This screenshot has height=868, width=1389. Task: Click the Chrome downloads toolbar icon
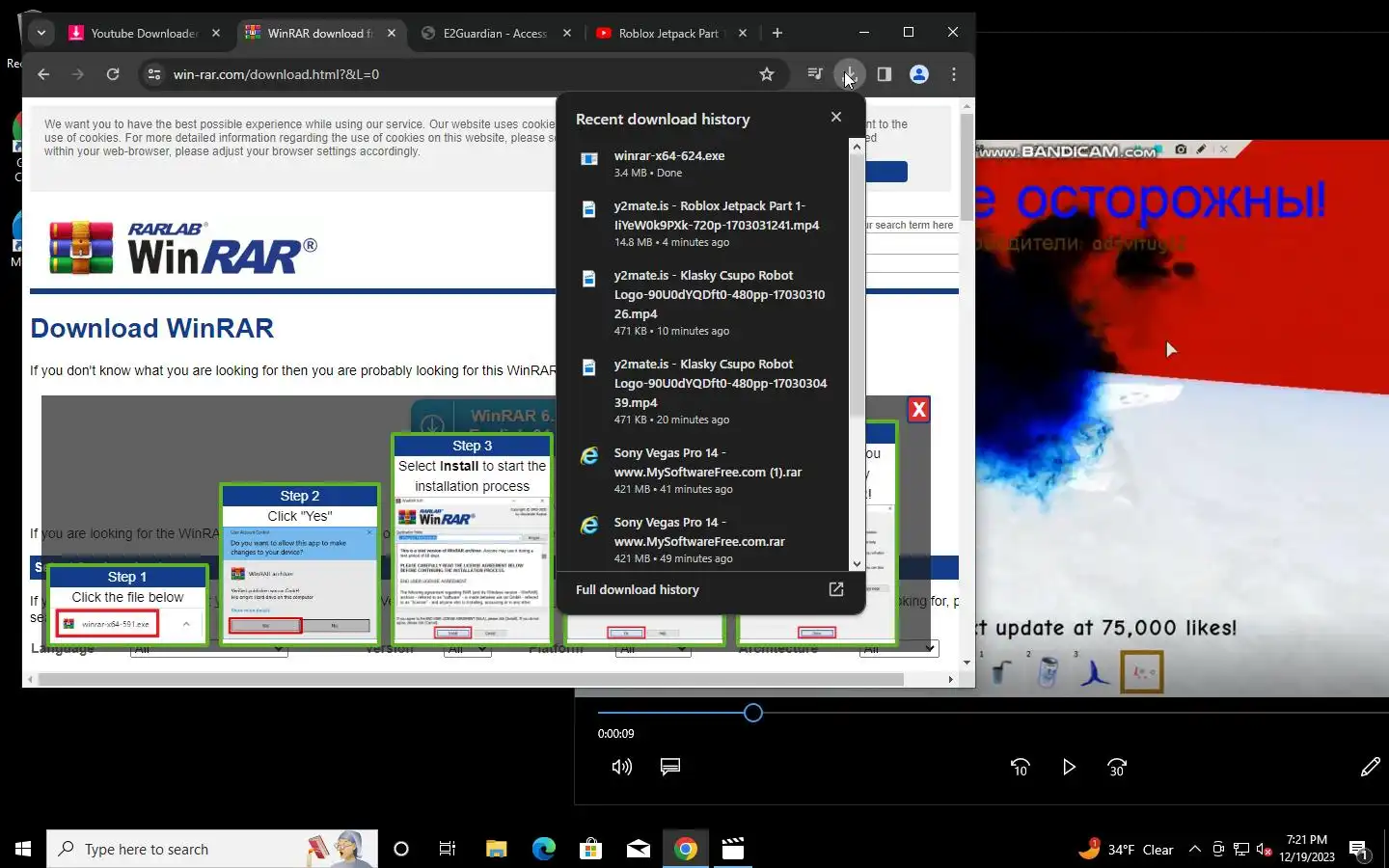pos(850,74)
